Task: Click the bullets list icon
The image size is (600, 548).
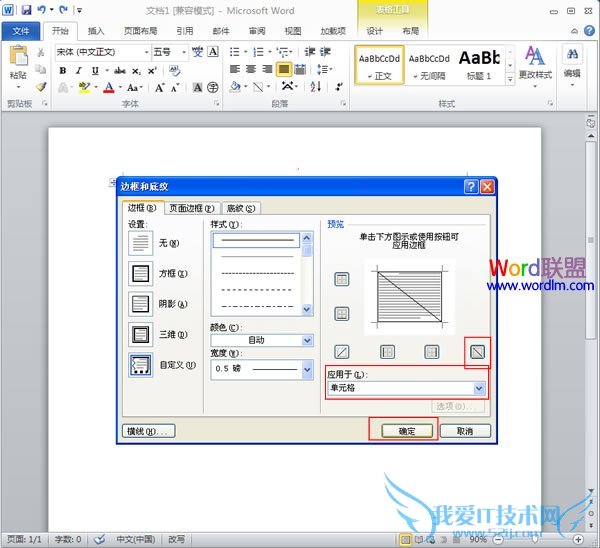Action: (235, 52)
